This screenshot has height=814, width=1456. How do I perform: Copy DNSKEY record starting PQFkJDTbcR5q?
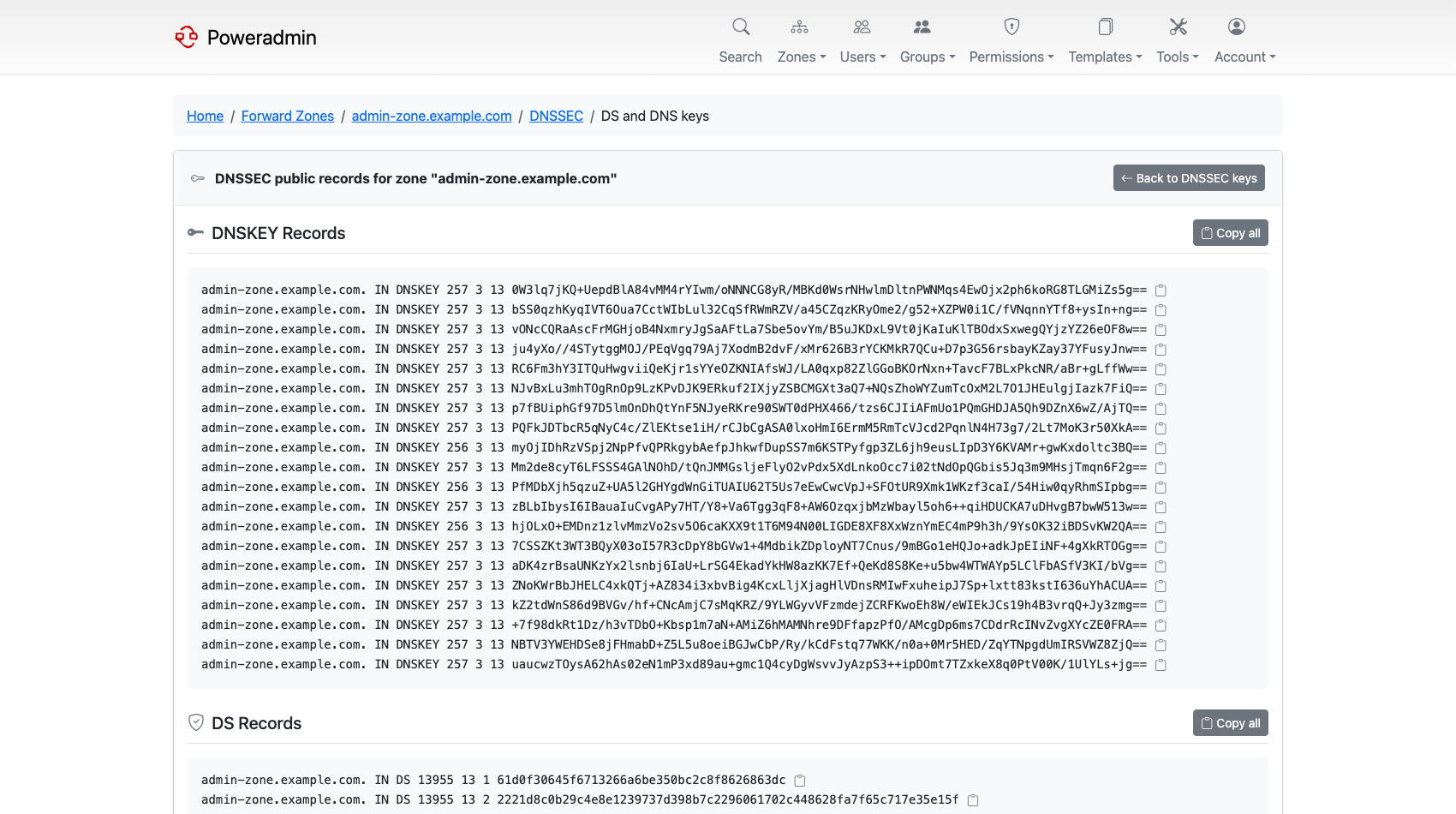click(1161, 428)
